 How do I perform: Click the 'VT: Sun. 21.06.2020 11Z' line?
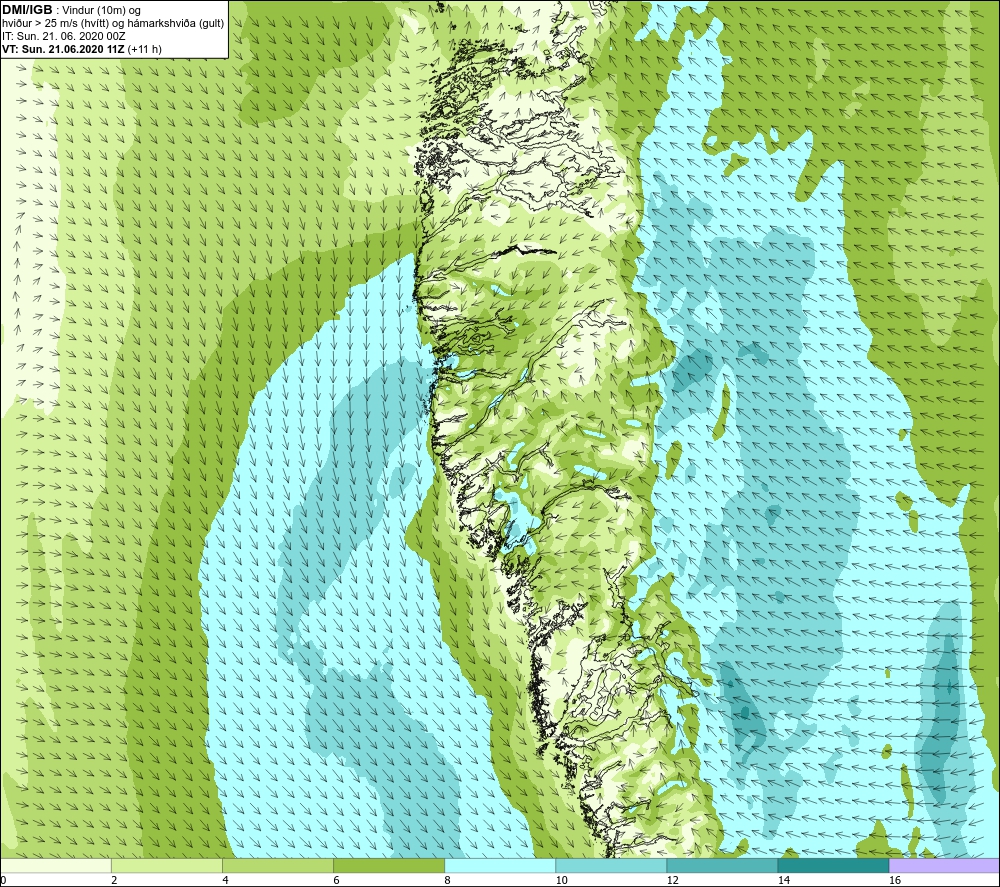pos(64,49)
